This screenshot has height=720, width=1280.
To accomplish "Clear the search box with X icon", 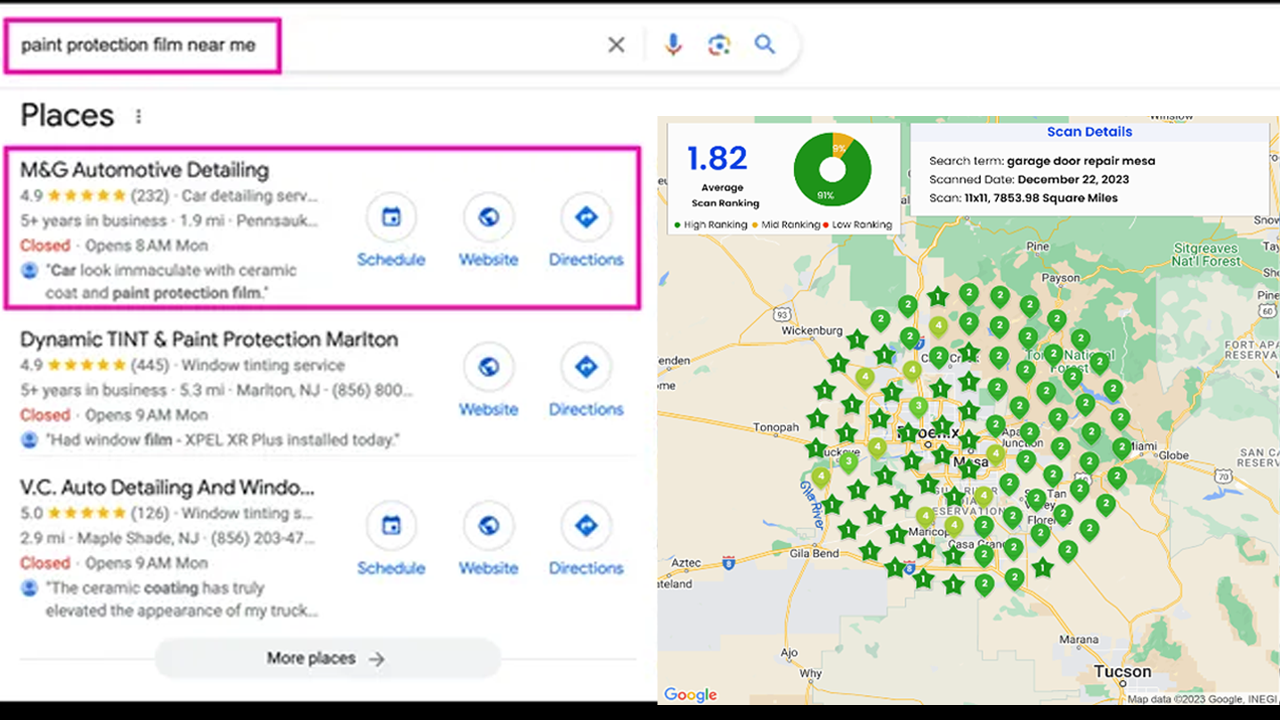I will tap(616, 45).
